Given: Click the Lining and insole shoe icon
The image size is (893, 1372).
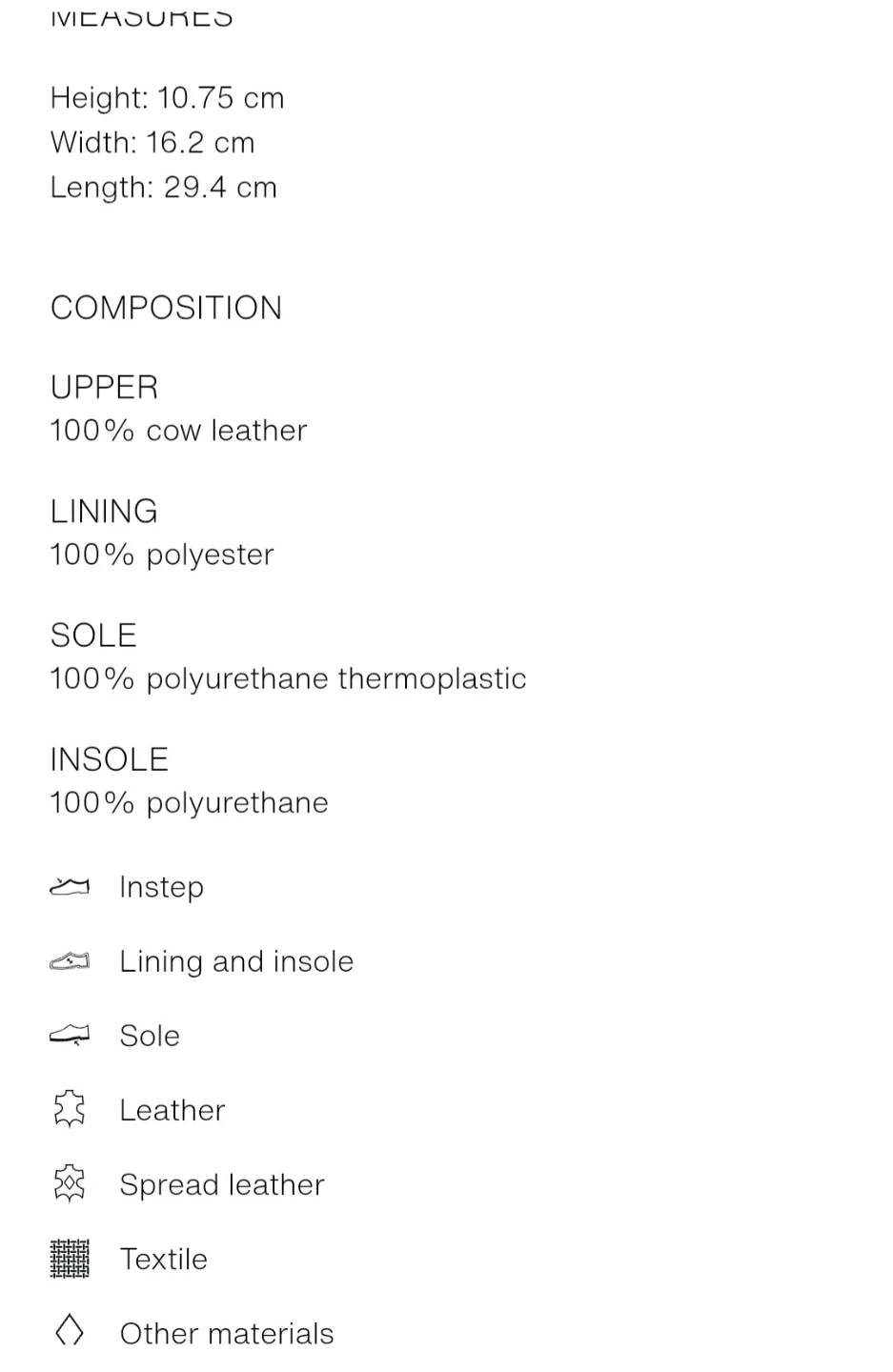Looking at the screenshot, I should tap(69, 961).
